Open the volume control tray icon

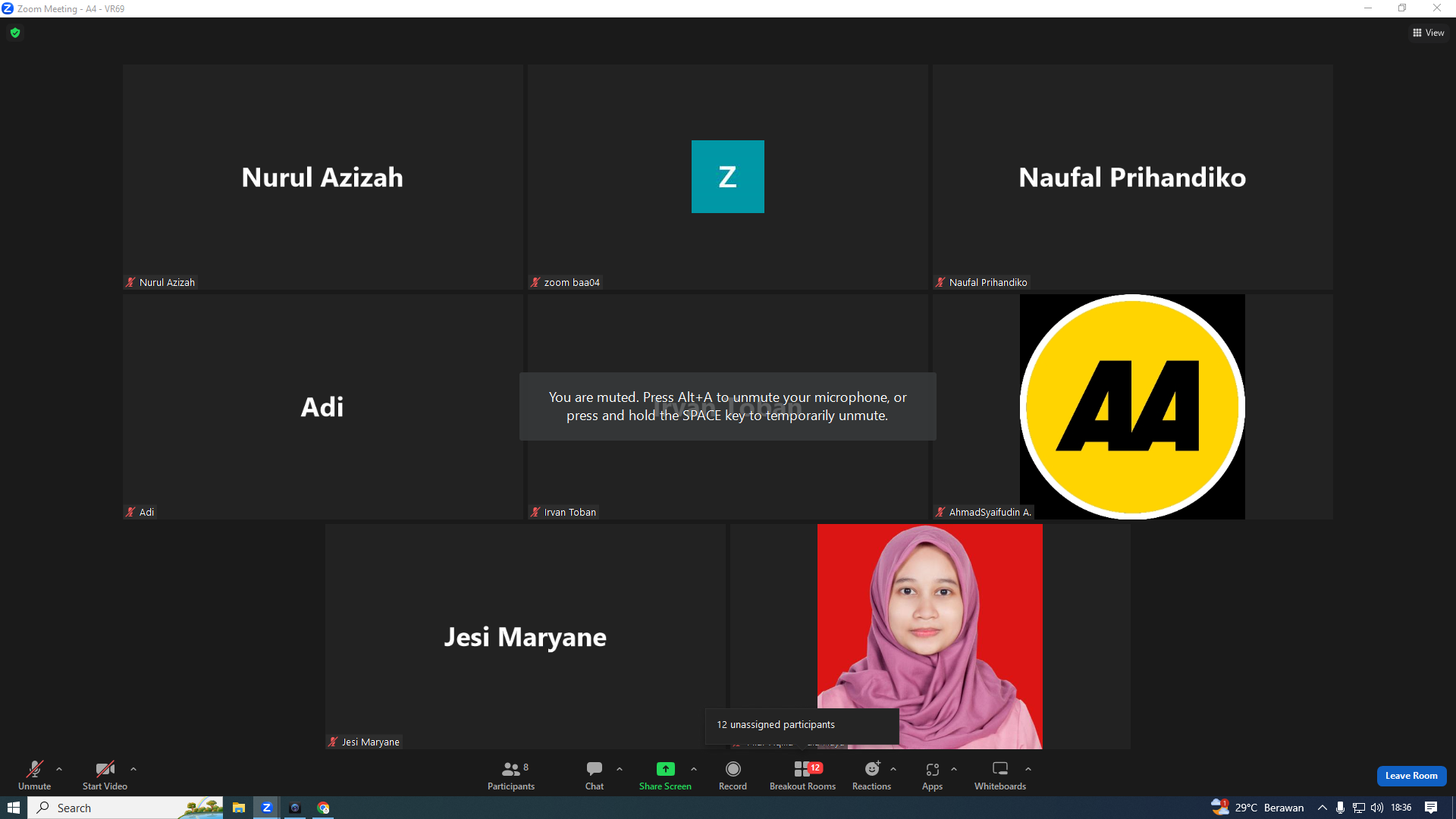click(x=1377, y=808)
